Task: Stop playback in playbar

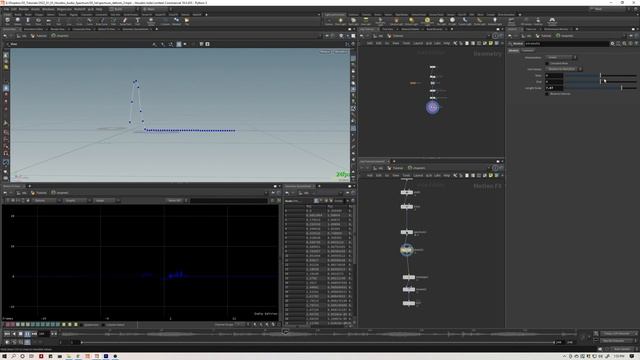Action: (20, 333)
